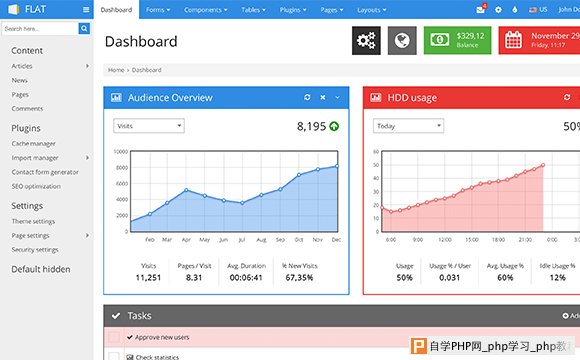Open the Tables menu
580x360 pixels.
253,10
